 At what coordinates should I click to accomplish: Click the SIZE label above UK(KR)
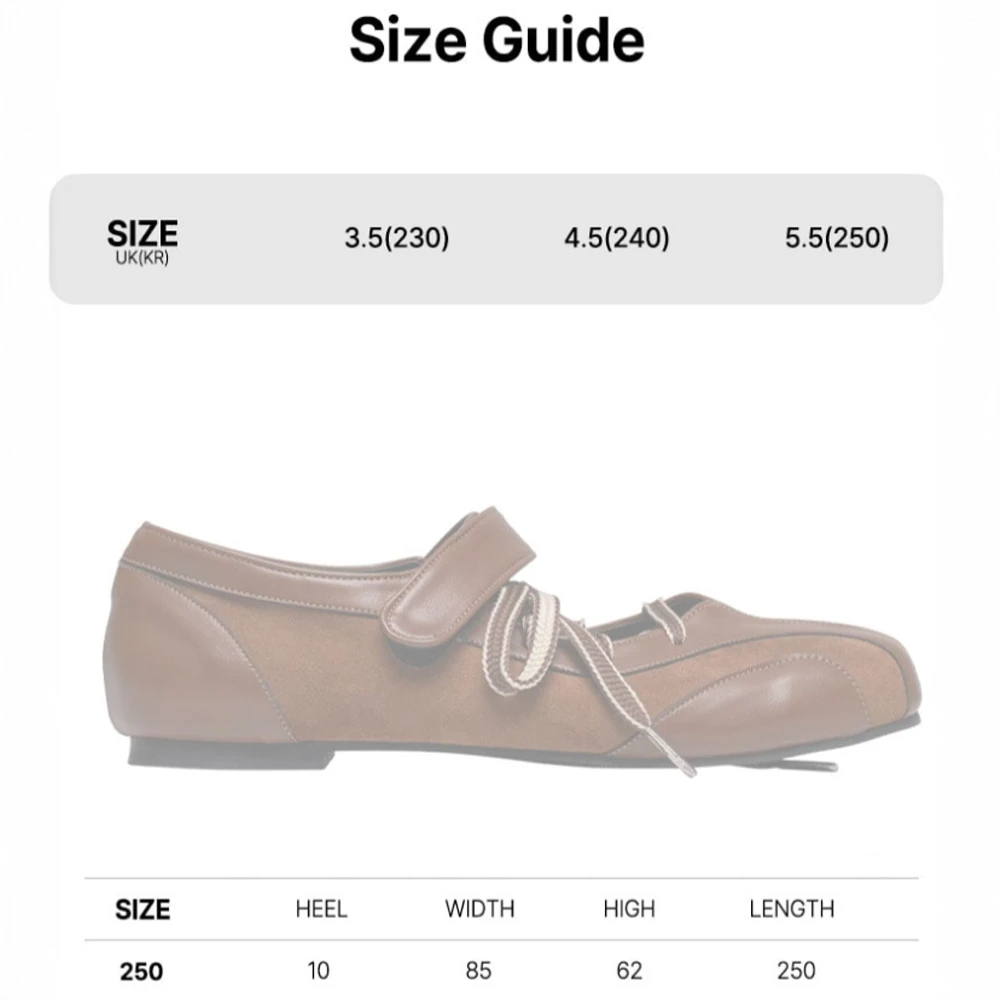point(142,233)
